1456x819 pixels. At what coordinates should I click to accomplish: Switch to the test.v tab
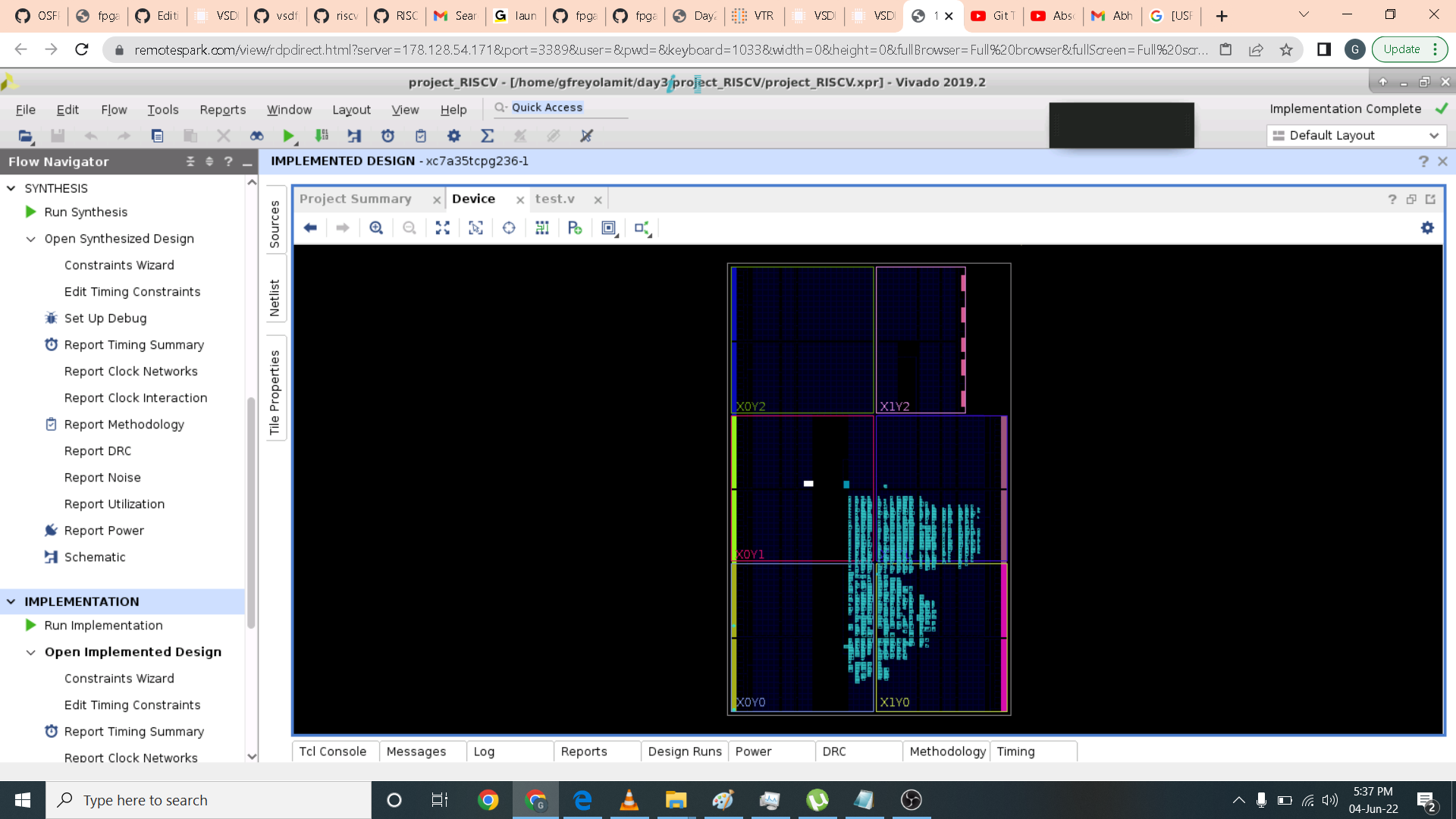(x=555, y=199)
